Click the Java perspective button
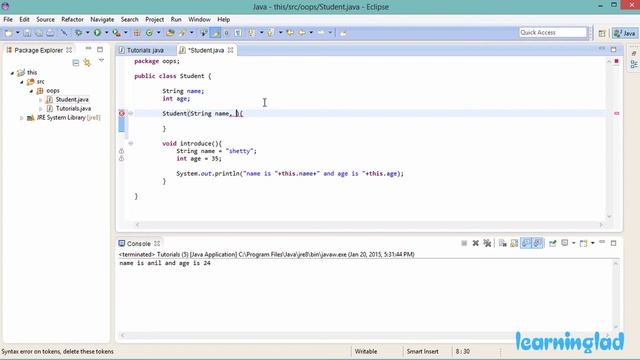Image resolution: width=640 pixels, height=360 pixels. click(x=624, y=33)
